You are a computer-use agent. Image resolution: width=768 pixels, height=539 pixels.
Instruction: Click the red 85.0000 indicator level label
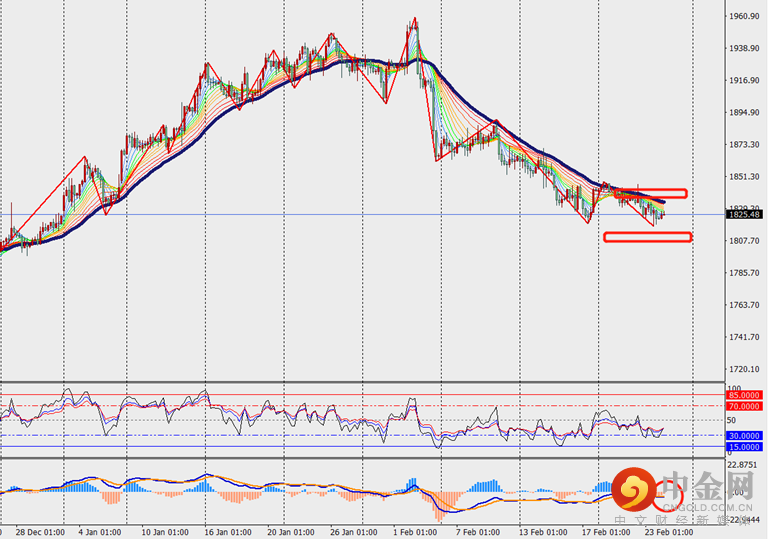tap(745, 397)
